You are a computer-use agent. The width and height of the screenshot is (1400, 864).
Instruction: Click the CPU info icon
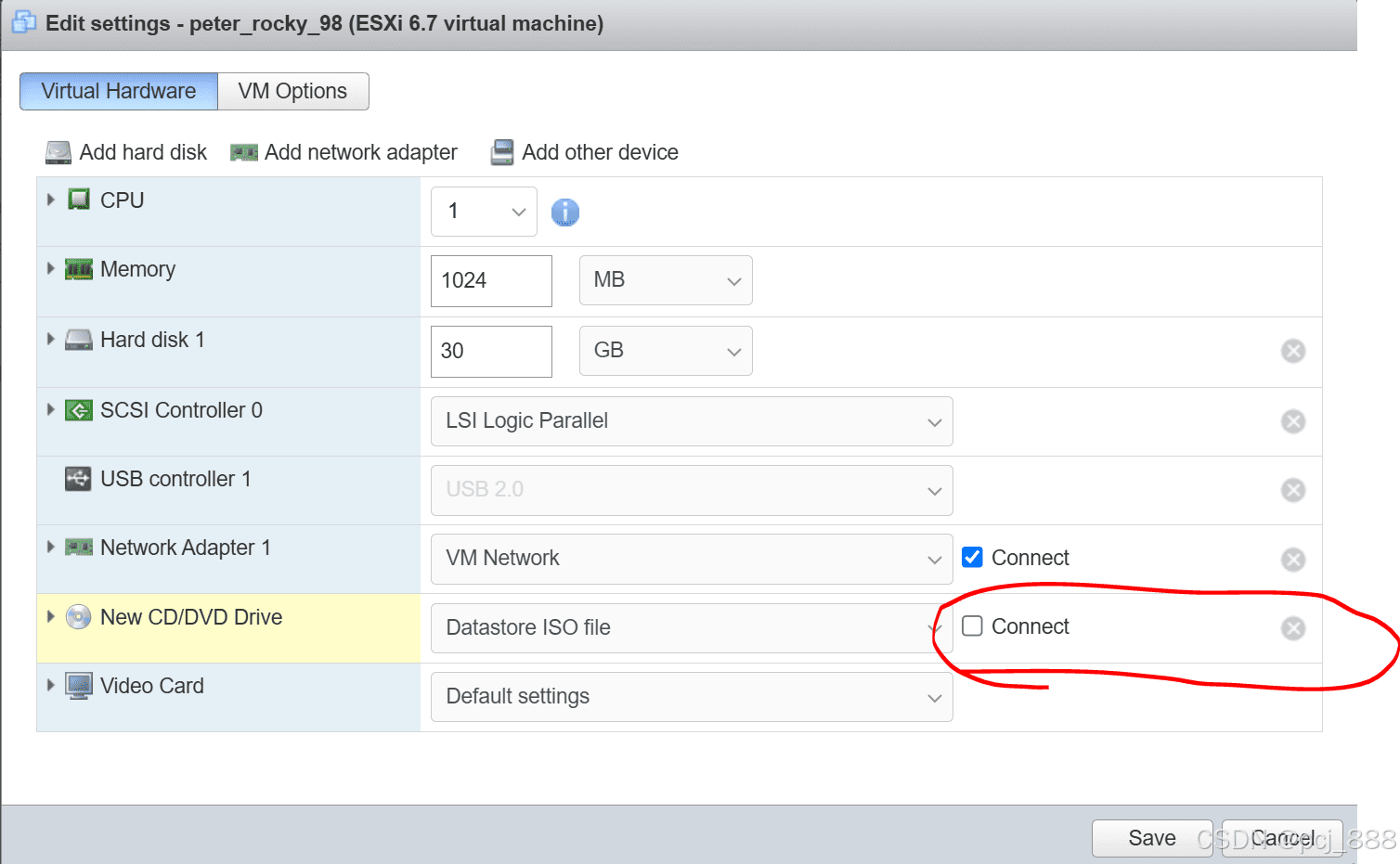click(x=564, y=213)
